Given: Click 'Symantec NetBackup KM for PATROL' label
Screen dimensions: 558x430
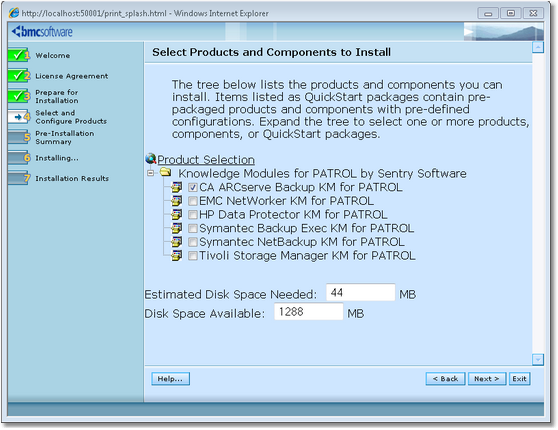Looking at the screenshot, I should coord(302,242).
